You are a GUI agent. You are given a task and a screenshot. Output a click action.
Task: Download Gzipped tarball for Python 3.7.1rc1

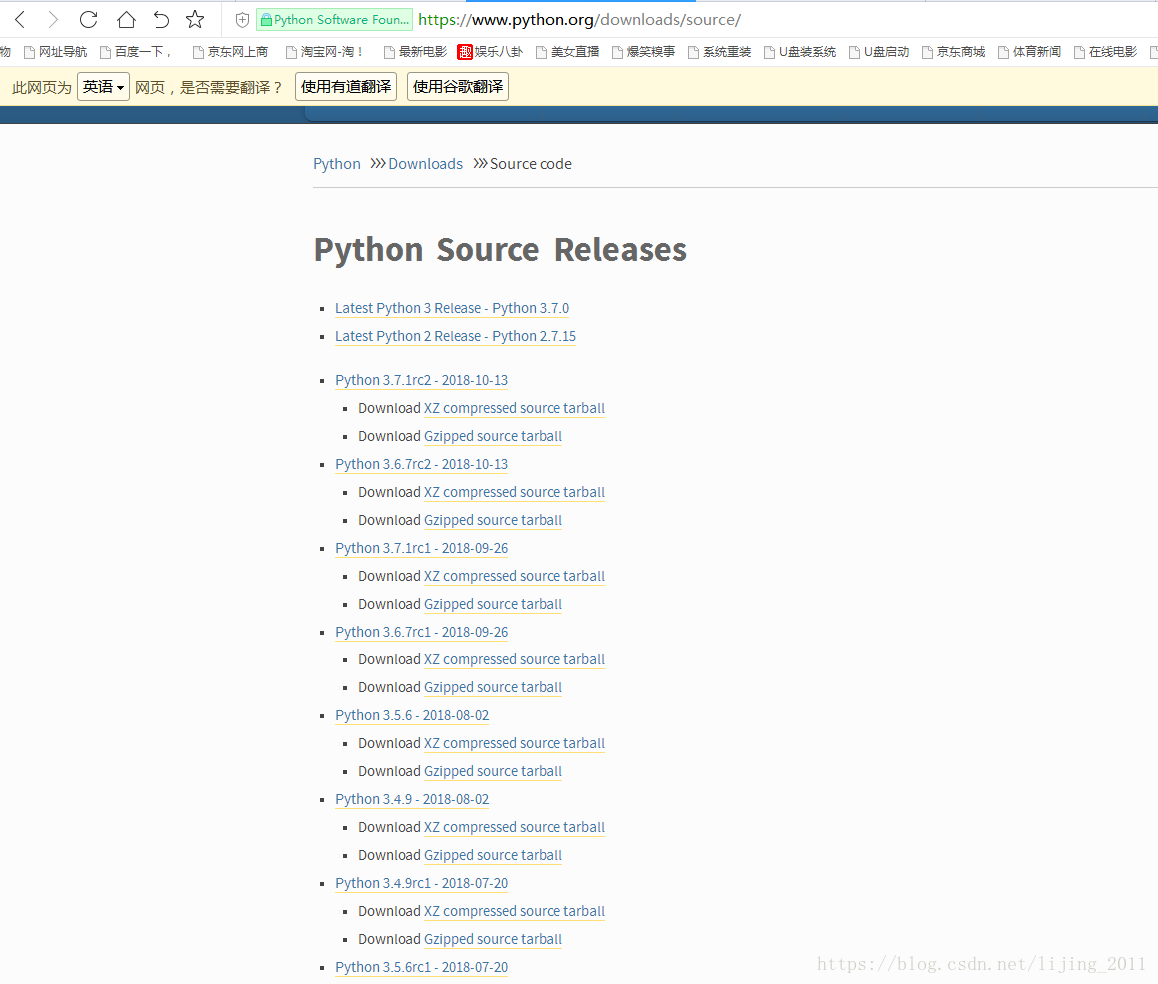(493, 604)
